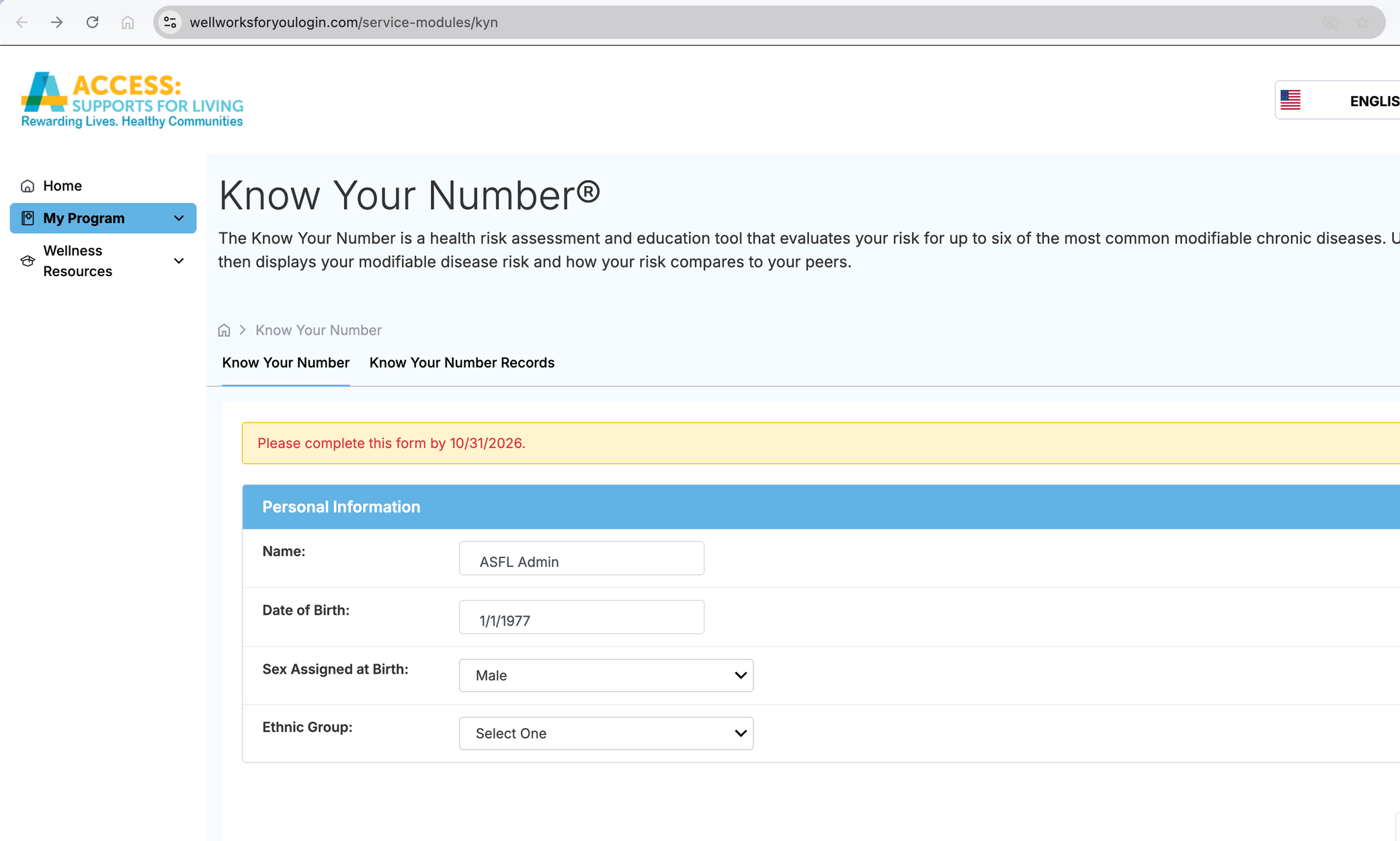Screen dimensions: 1400x841
Task: Switch to Know Your Number Records tab
Action: 462,363
